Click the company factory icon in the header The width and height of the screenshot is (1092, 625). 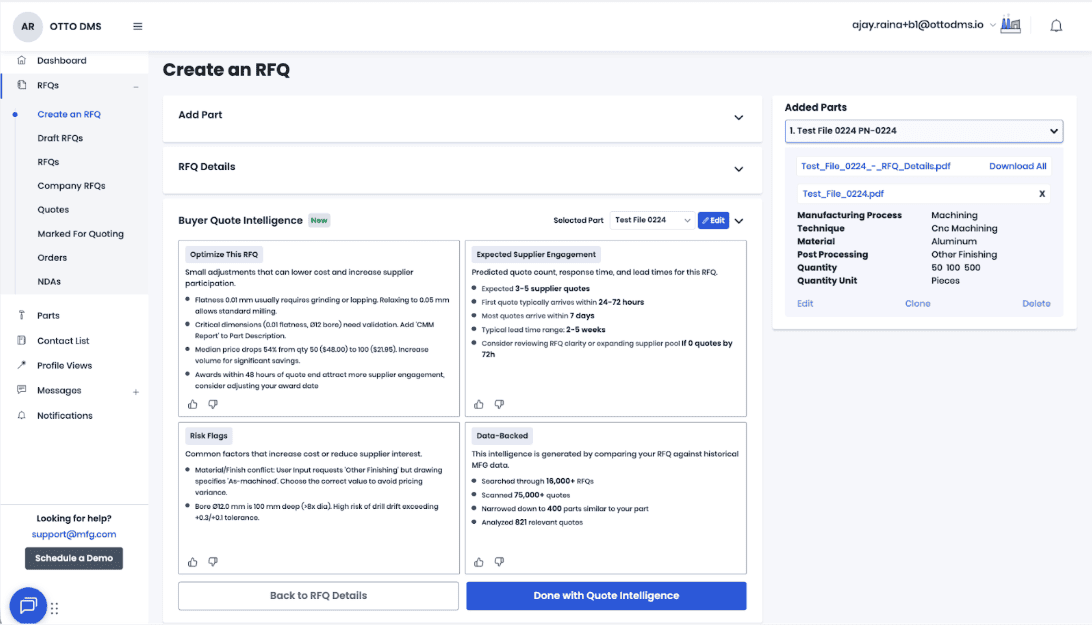point(1011,25)
